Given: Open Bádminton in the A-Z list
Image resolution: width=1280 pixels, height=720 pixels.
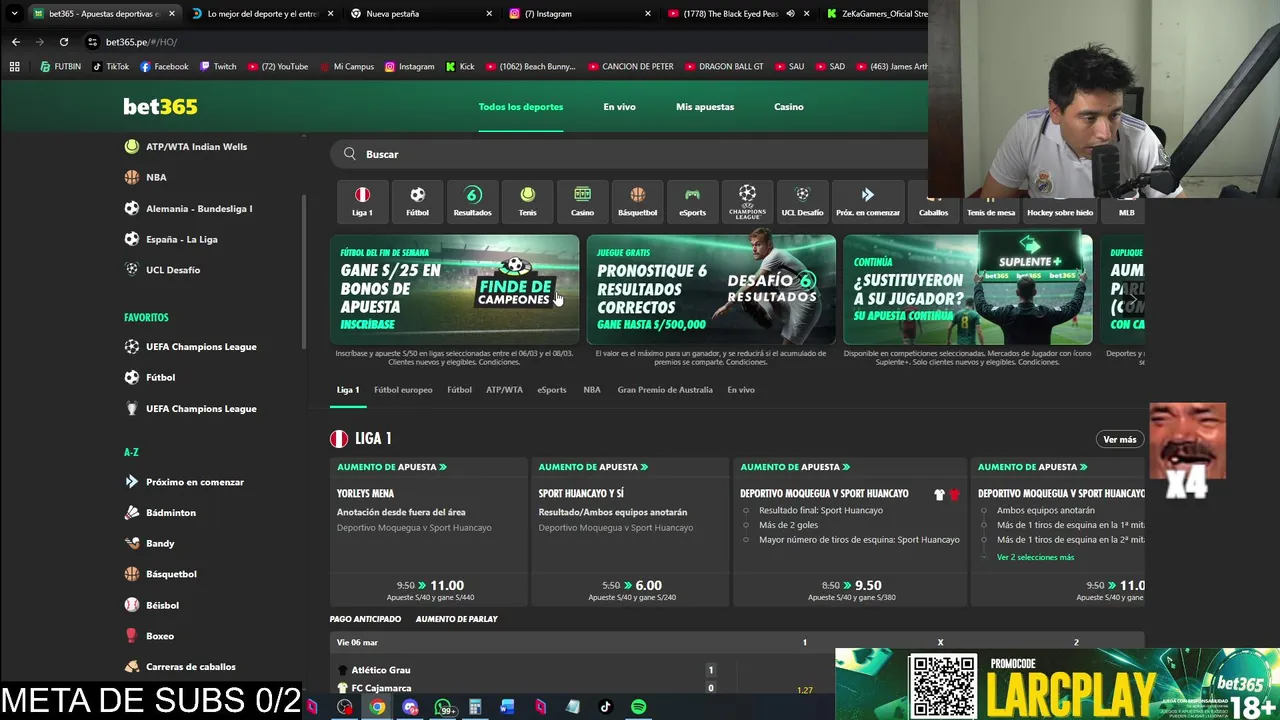Looking at the screenshot, I should (x=160, y=513).
